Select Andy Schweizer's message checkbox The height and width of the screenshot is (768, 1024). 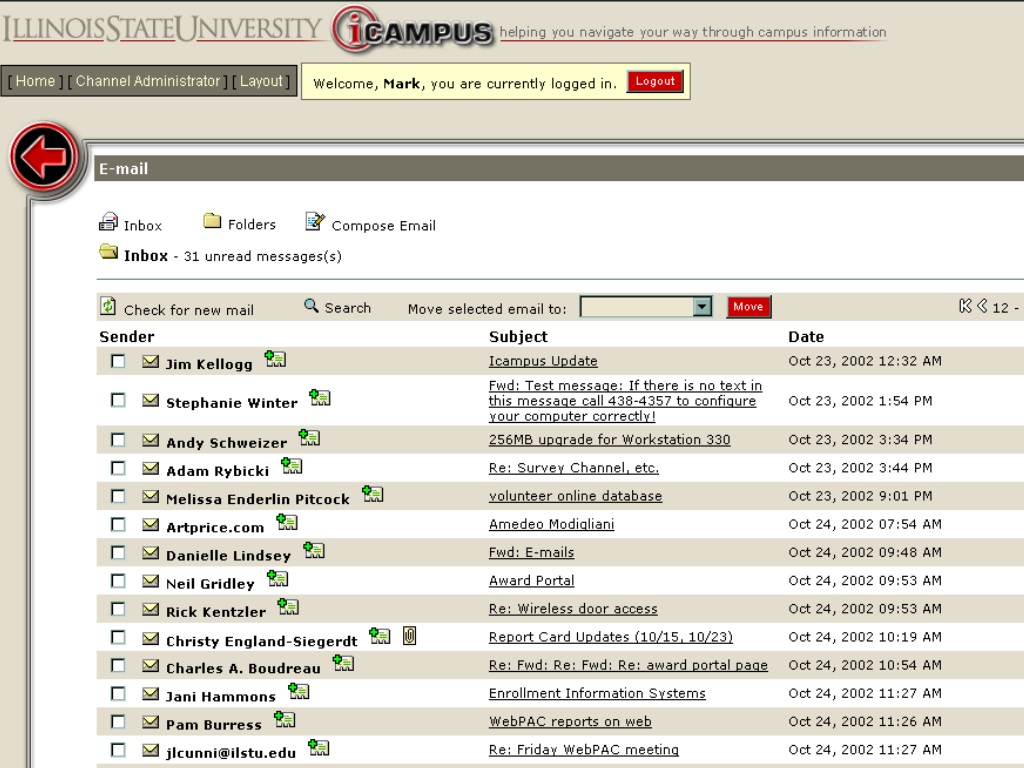(118, 440)
